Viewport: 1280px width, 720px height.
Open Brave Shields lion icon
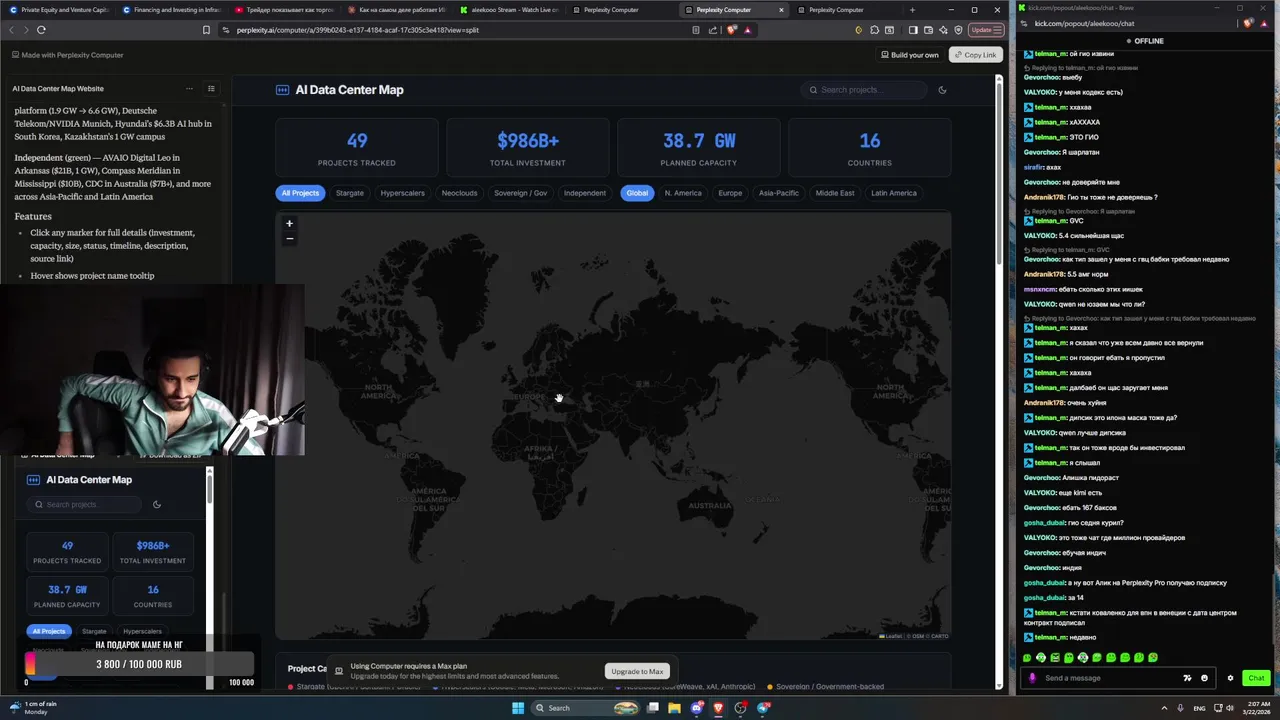coord(731,30)
